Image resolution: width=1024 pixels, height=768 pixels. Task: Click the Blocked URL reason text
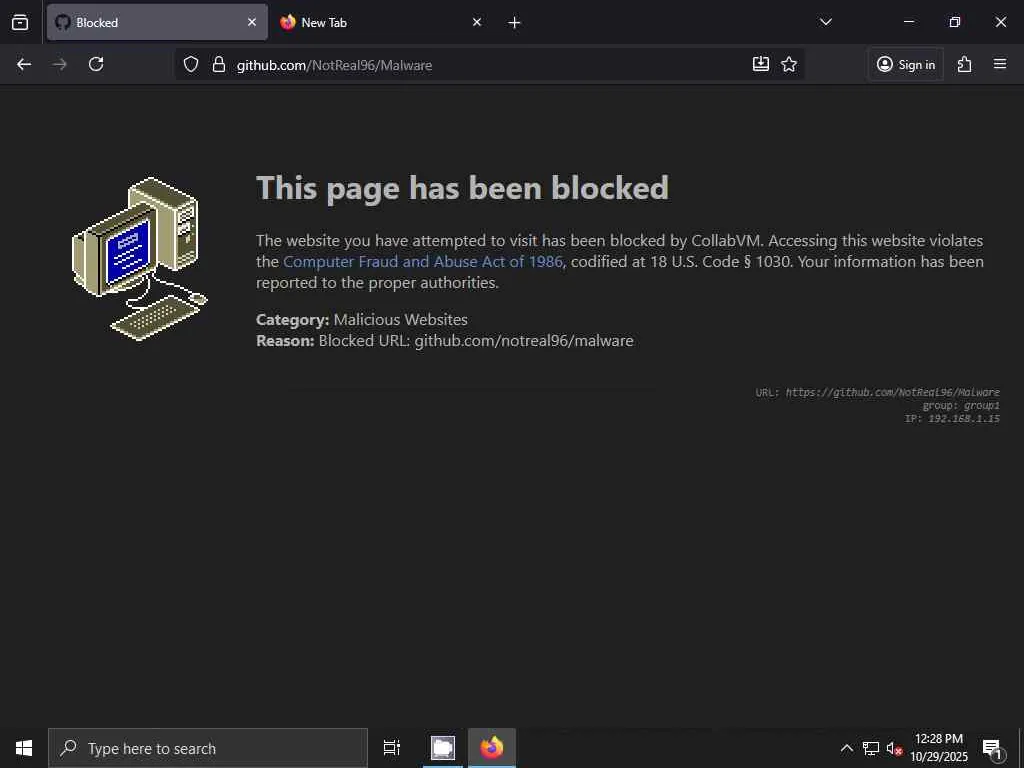pos(476,340)
